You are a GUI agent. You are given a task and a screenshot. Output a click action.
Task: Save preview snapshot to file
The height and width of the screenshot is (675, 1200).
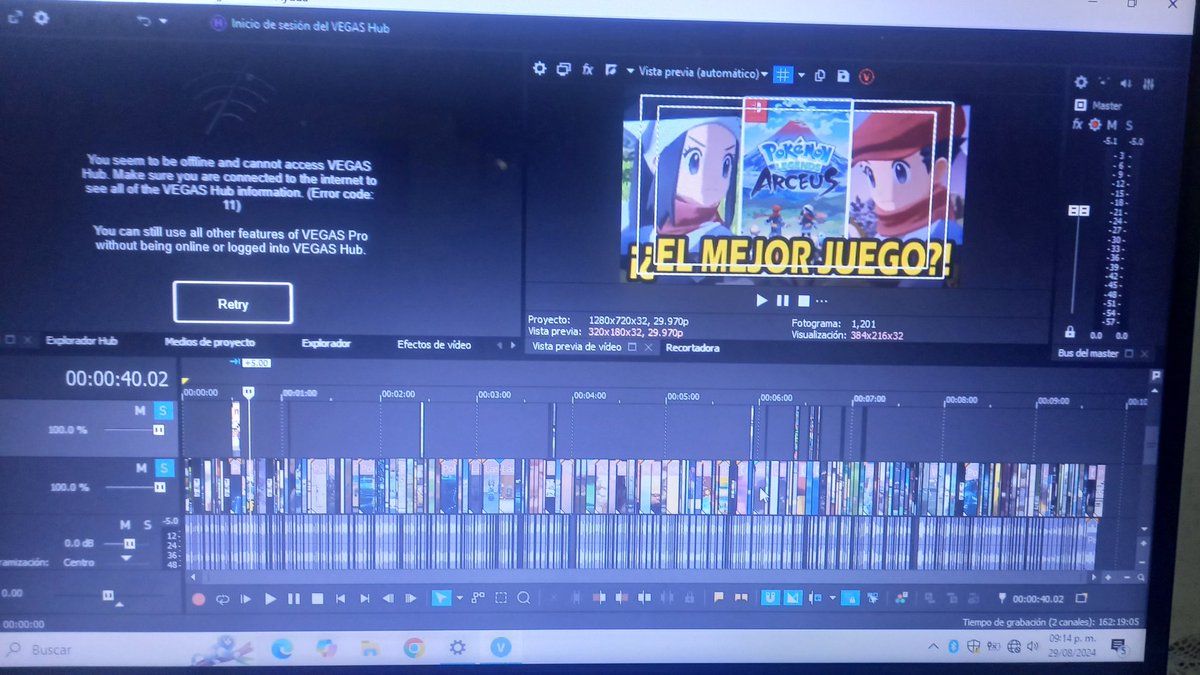coord(843,75)
